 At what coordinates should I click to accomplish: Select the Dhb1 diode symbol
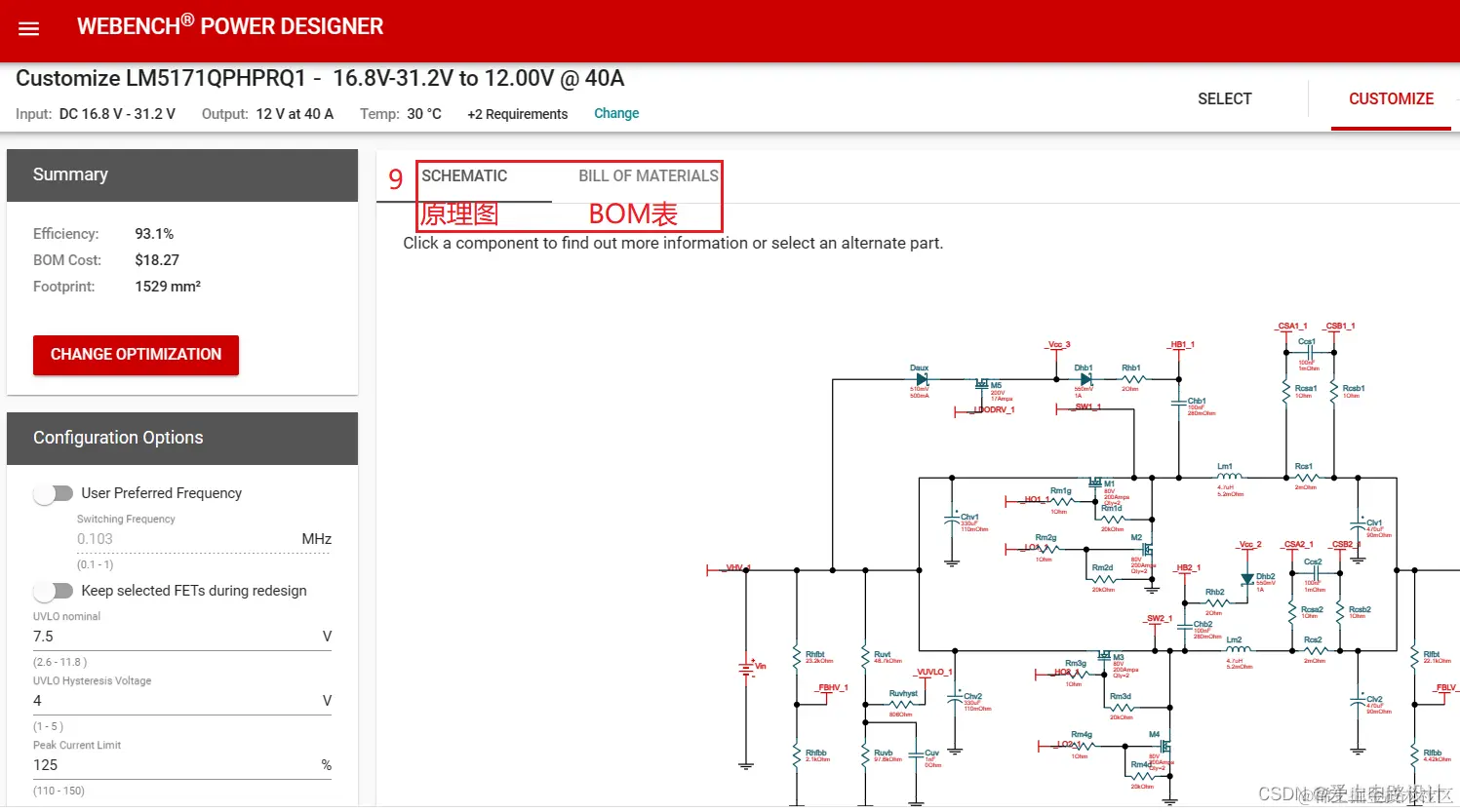tap(1085, 379)
